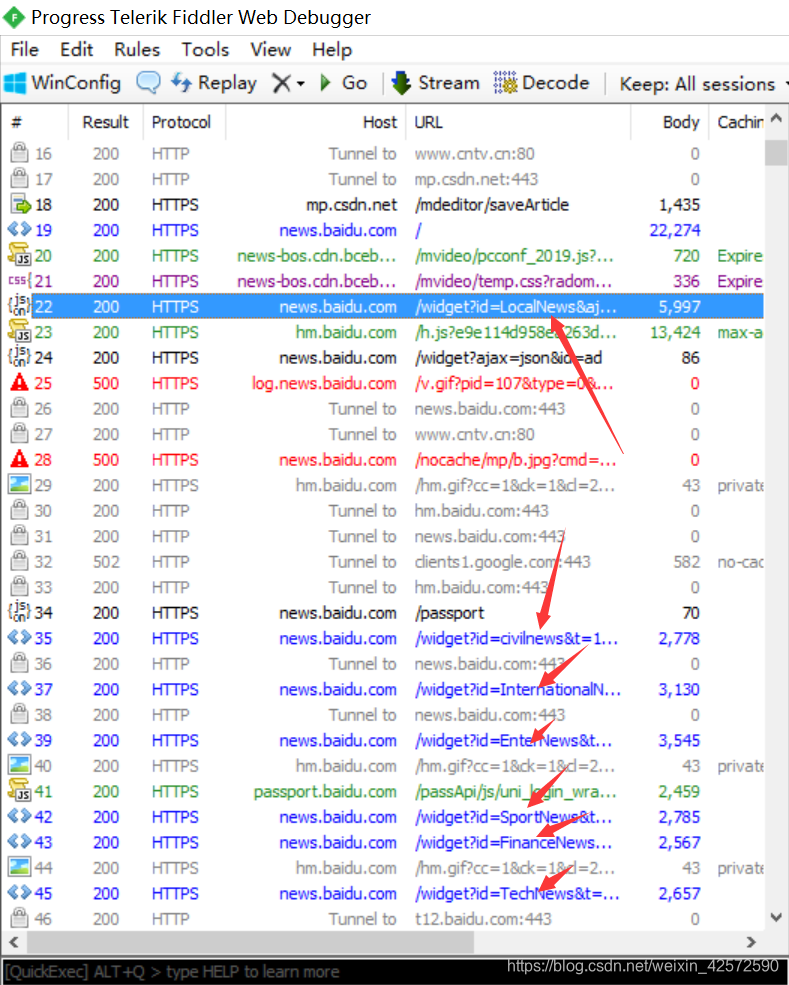Click the HTML icon of session 35

(19, 638)
